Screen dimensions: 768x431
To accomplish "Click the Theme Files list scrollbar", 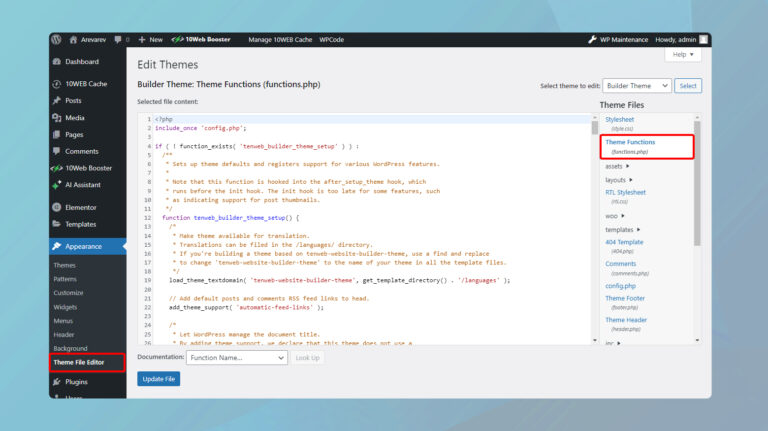I will [x=696, y=180].
